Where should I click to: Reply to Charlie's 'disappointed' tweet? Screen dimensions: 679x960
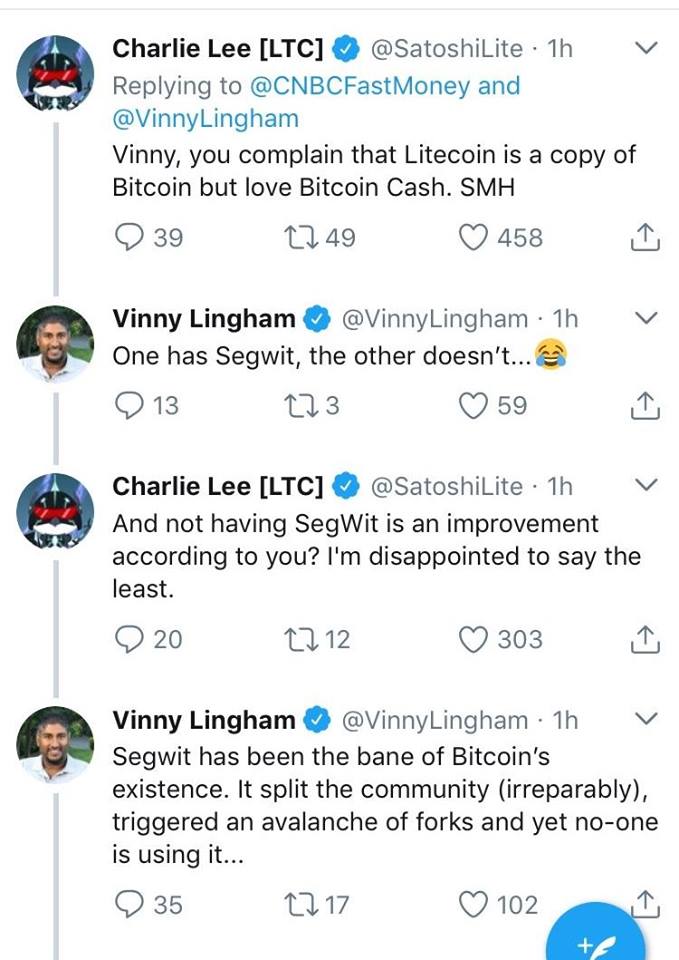tap(130, 639)
